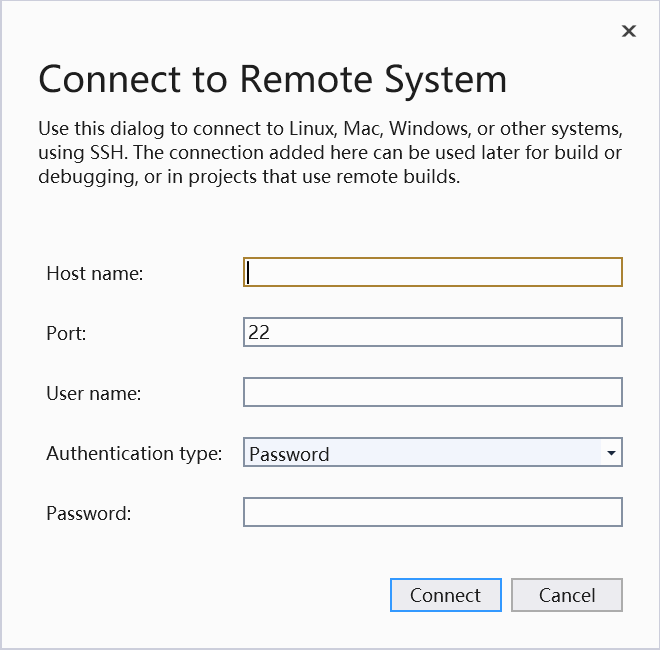Click the 'User name:' label

tap(93, 393)
